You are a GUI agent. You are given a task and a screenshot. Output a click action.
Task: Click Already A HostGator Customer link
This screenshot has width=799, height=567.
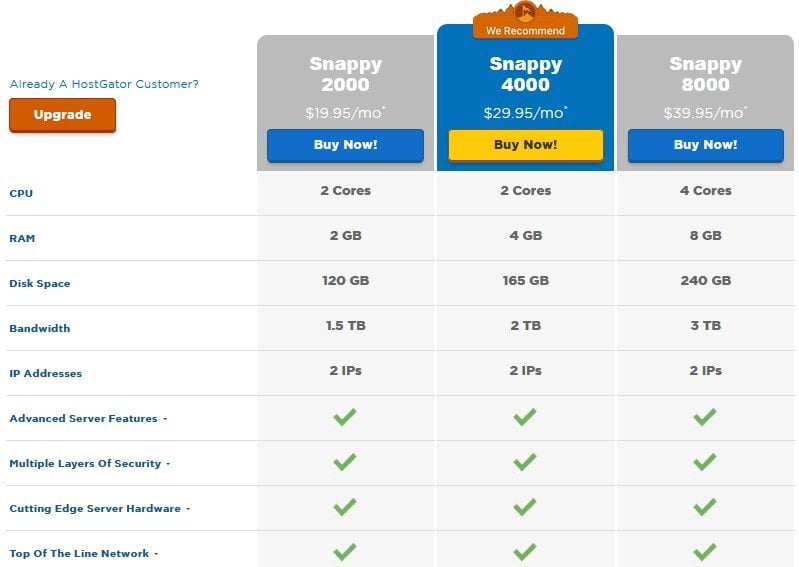coord(104,84)
